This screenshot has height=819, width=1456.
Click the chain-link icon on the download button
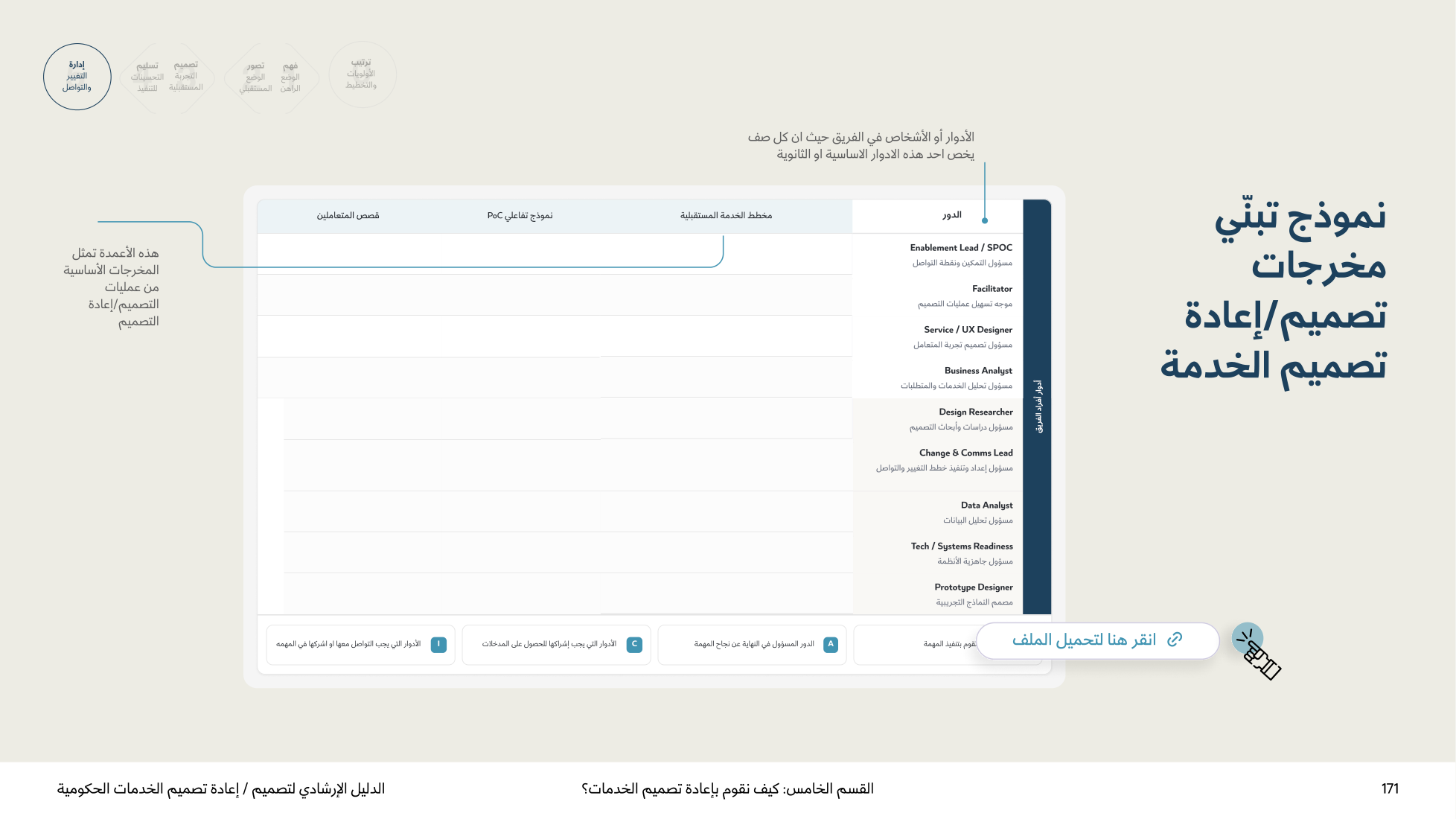point(1175,640)
